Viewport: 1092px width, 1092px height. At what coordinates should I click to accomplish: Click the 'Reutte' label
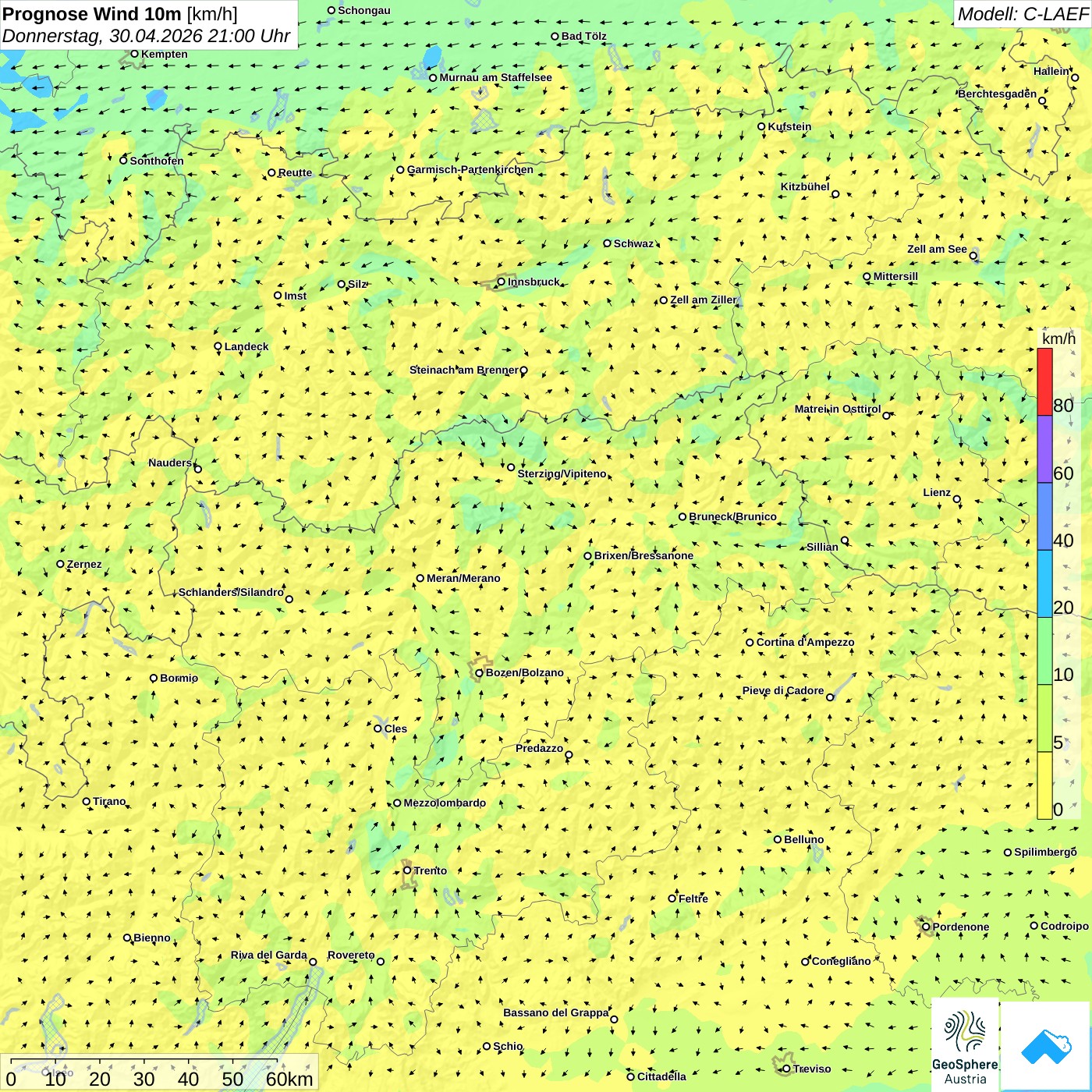coord(295,173)
